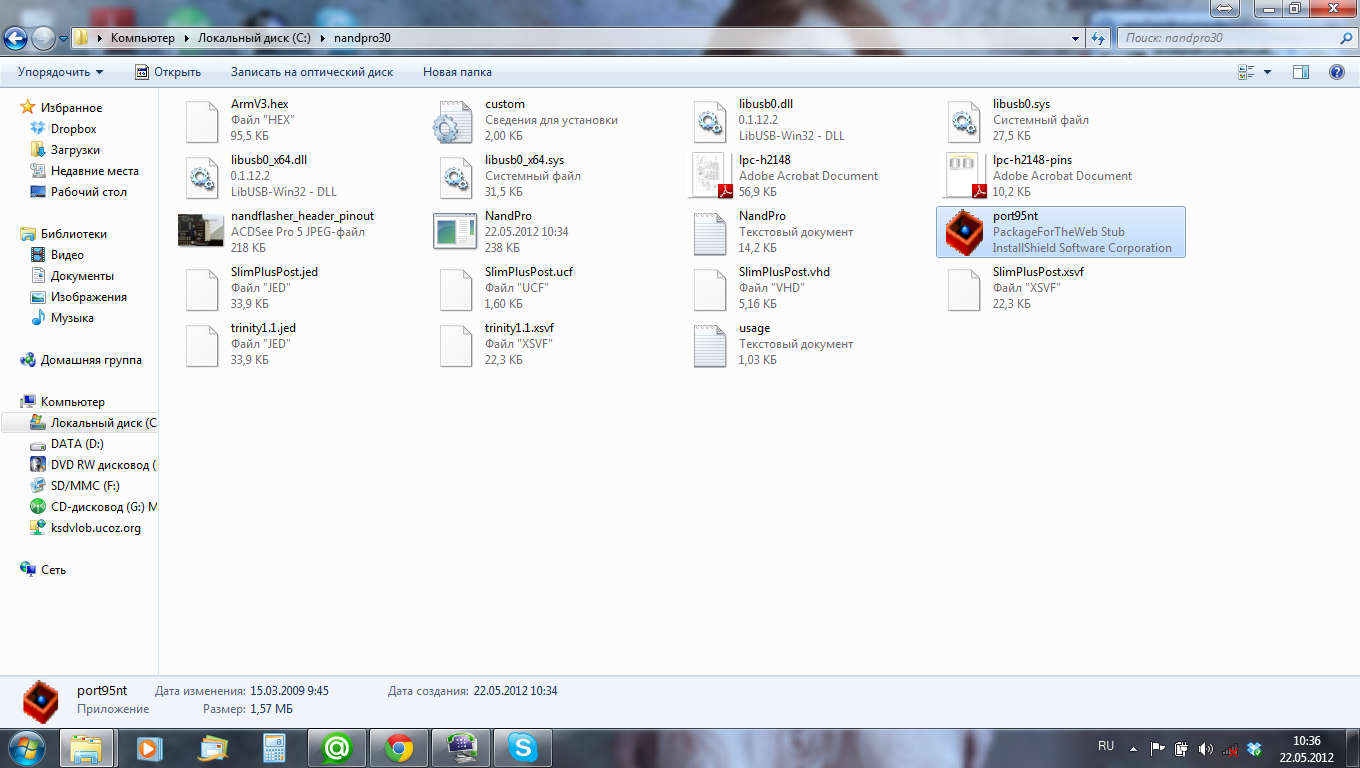Open the view options dropdown arrow
This screenshot has width=1360, height=768.
(x=1268, y=72)
